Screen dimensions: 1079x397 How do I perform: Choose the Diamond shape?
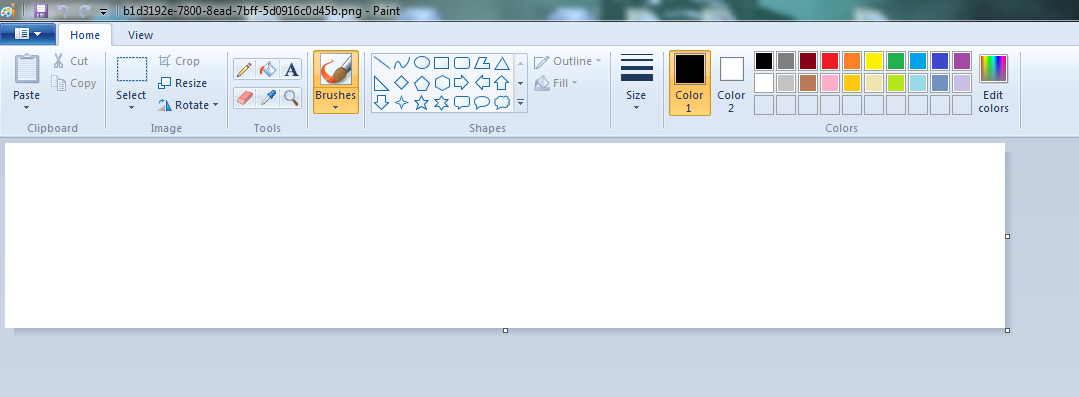(402, 83)
